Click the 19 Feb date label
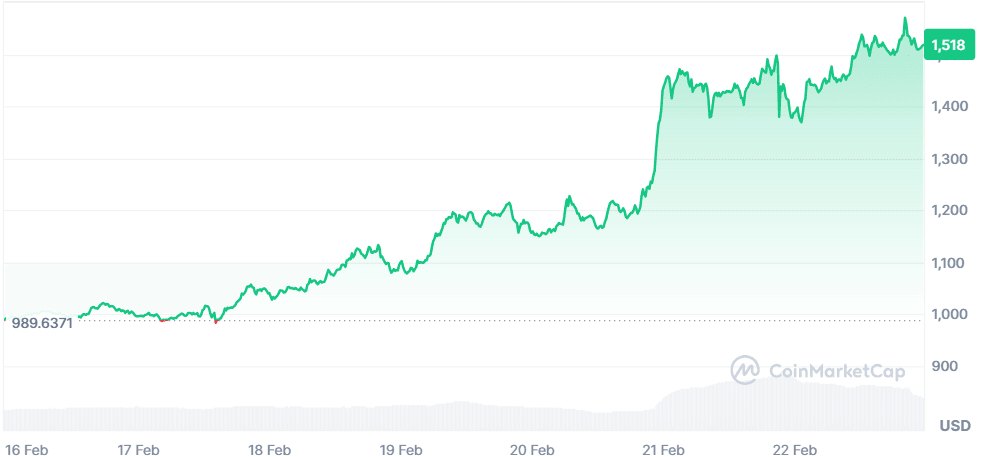The height and width of the screenshot is (457, 985). [x=400, y=449]
